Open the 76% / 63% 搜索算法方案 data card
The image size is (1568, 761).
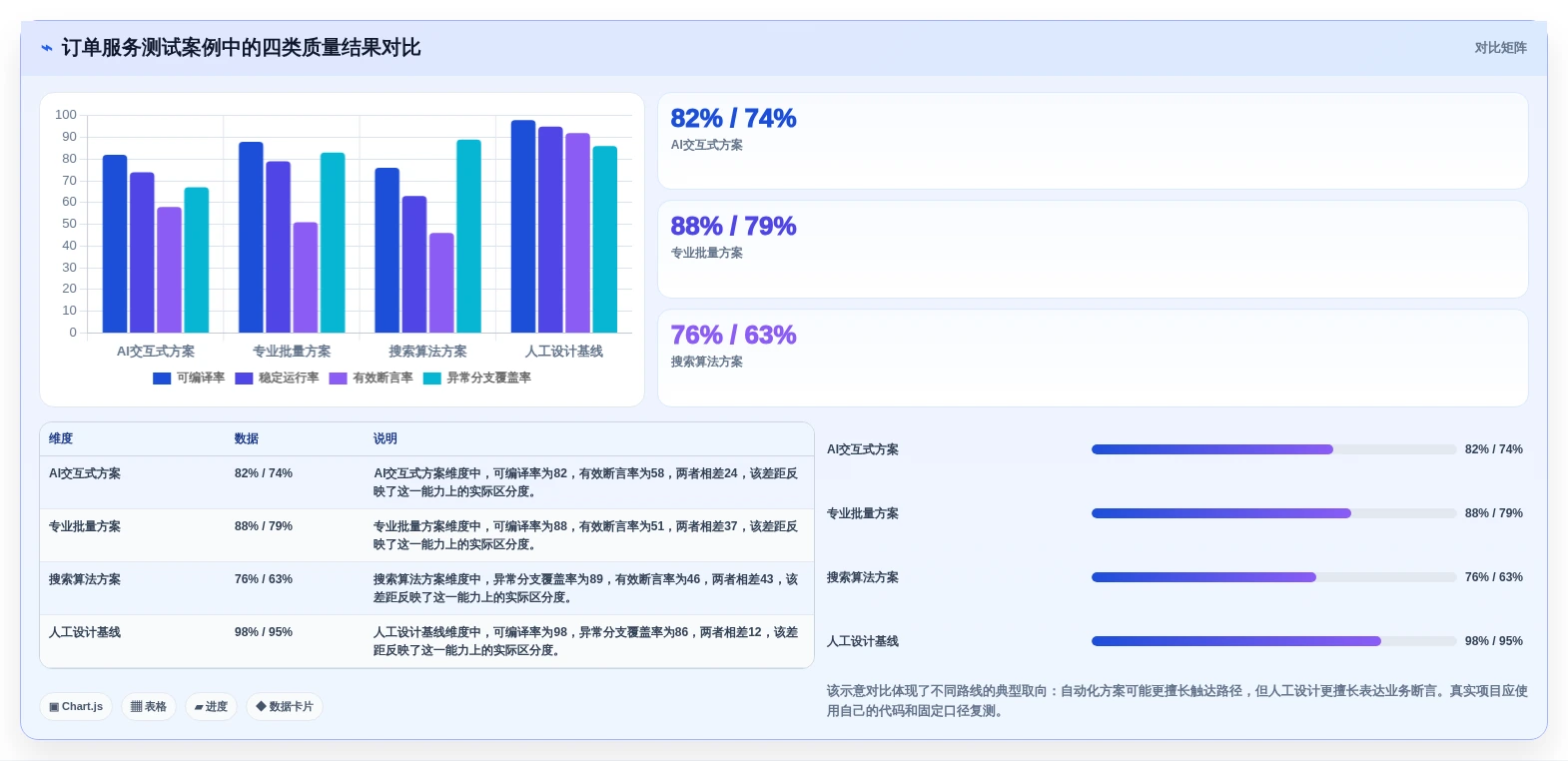[x=1093, y=358]
